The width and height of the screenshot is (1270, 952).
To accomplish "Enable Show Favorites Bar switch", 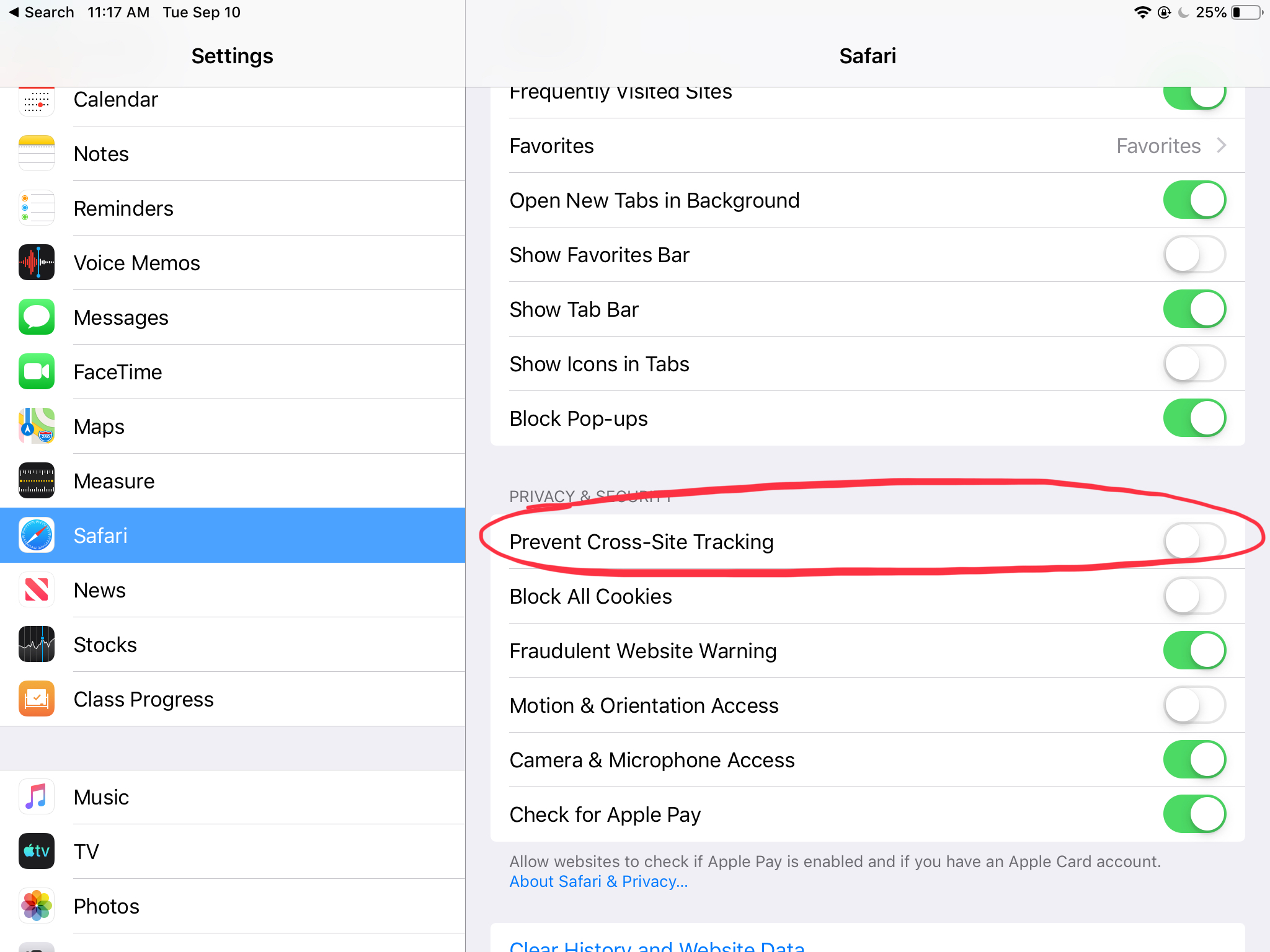I will coord(1194,255).
